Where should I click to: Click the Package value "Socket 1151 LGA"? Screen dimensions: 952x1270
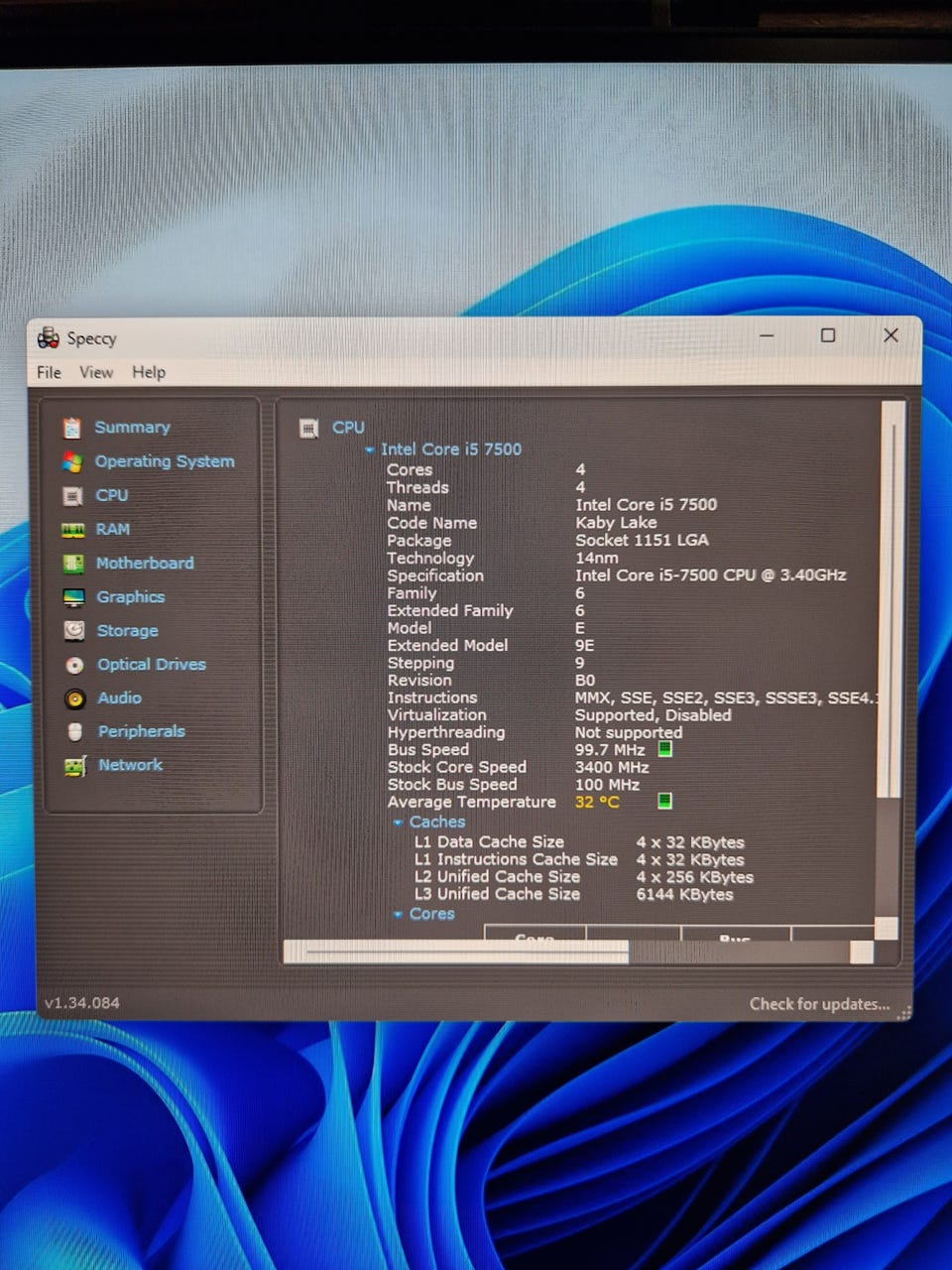(x=642, y=541)
